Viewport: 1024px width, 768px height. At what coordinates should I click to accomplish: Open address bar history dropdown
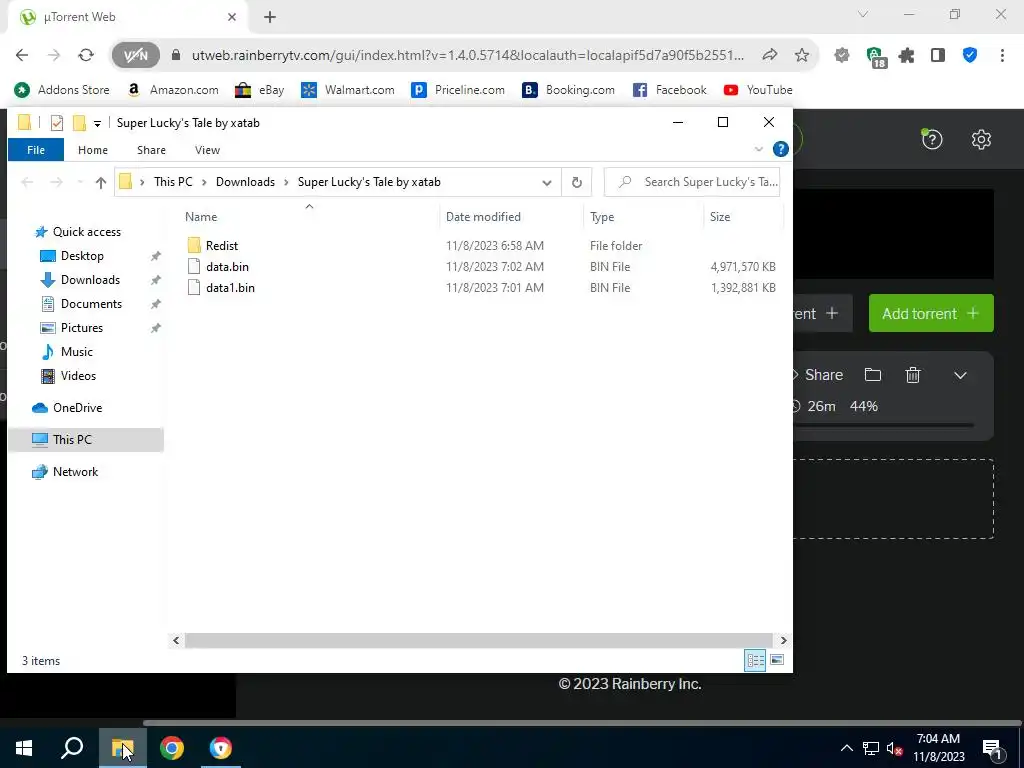click(x=547, y=182)
